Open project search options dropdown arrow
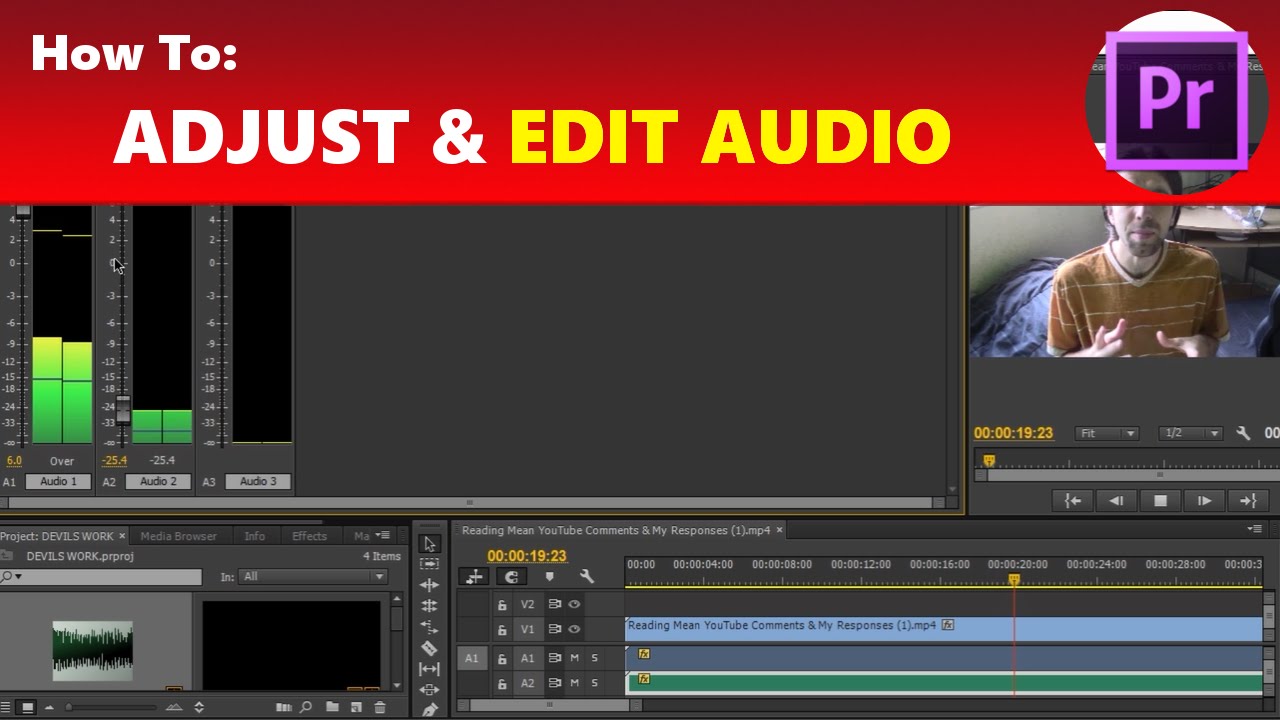 tap(18, 577)
